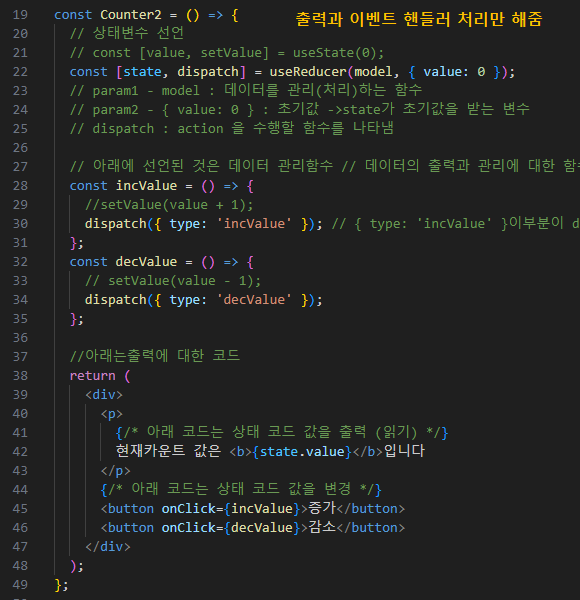The width and height of the screenshot is (580, 600).
Task: Click the 감소 button text in JSX
Action: (322, 527)
